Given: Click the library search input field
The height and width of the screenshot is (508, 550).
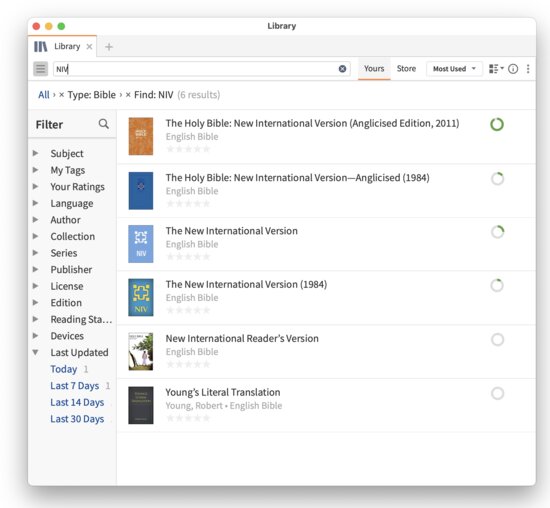Looking at the screenshot, I should pos(202,69).
